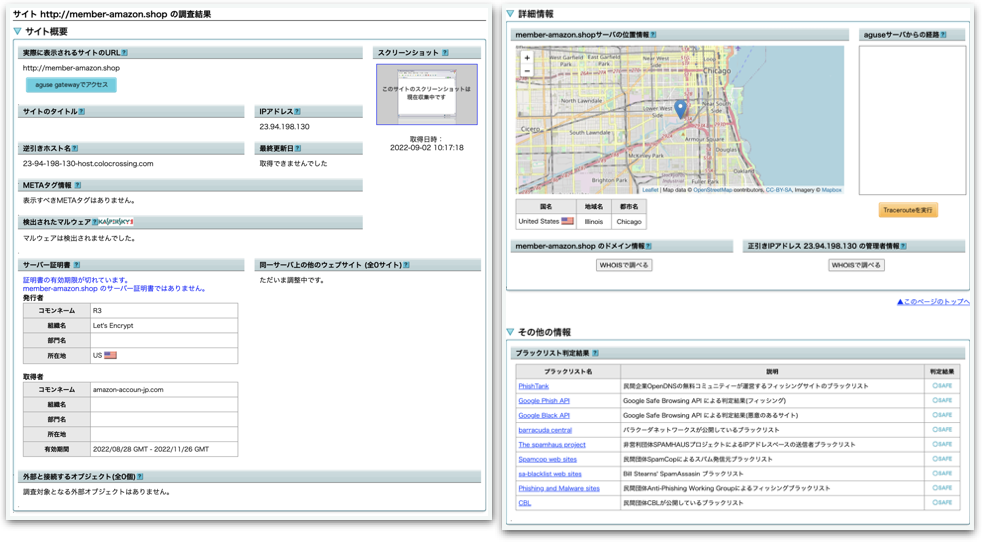The height and width of the screenshot is (542, 984).
Task: Open help for member-amazon.shop のドメイン情報
Action: tap(649, 247)
